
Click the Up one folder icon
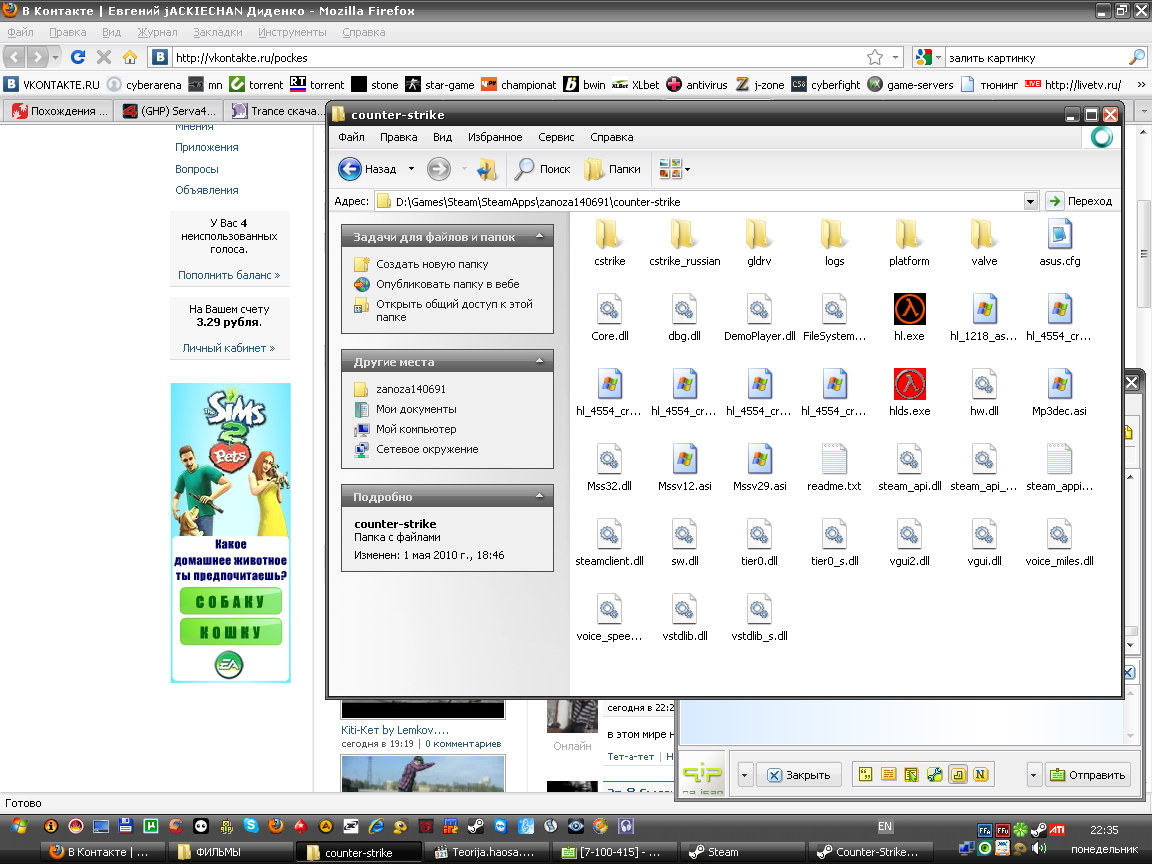pos(486,169)
